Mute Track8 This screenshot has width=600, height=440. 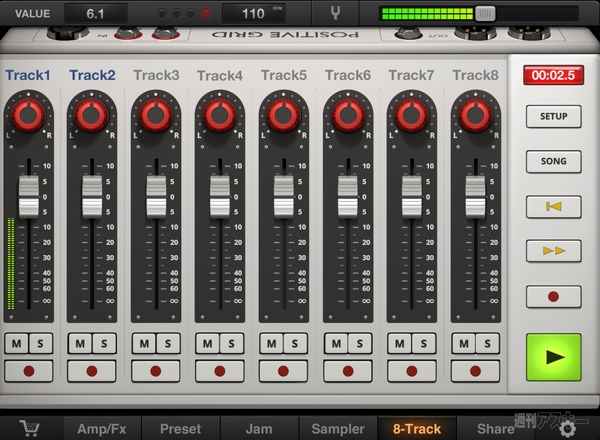pos(463,344)
